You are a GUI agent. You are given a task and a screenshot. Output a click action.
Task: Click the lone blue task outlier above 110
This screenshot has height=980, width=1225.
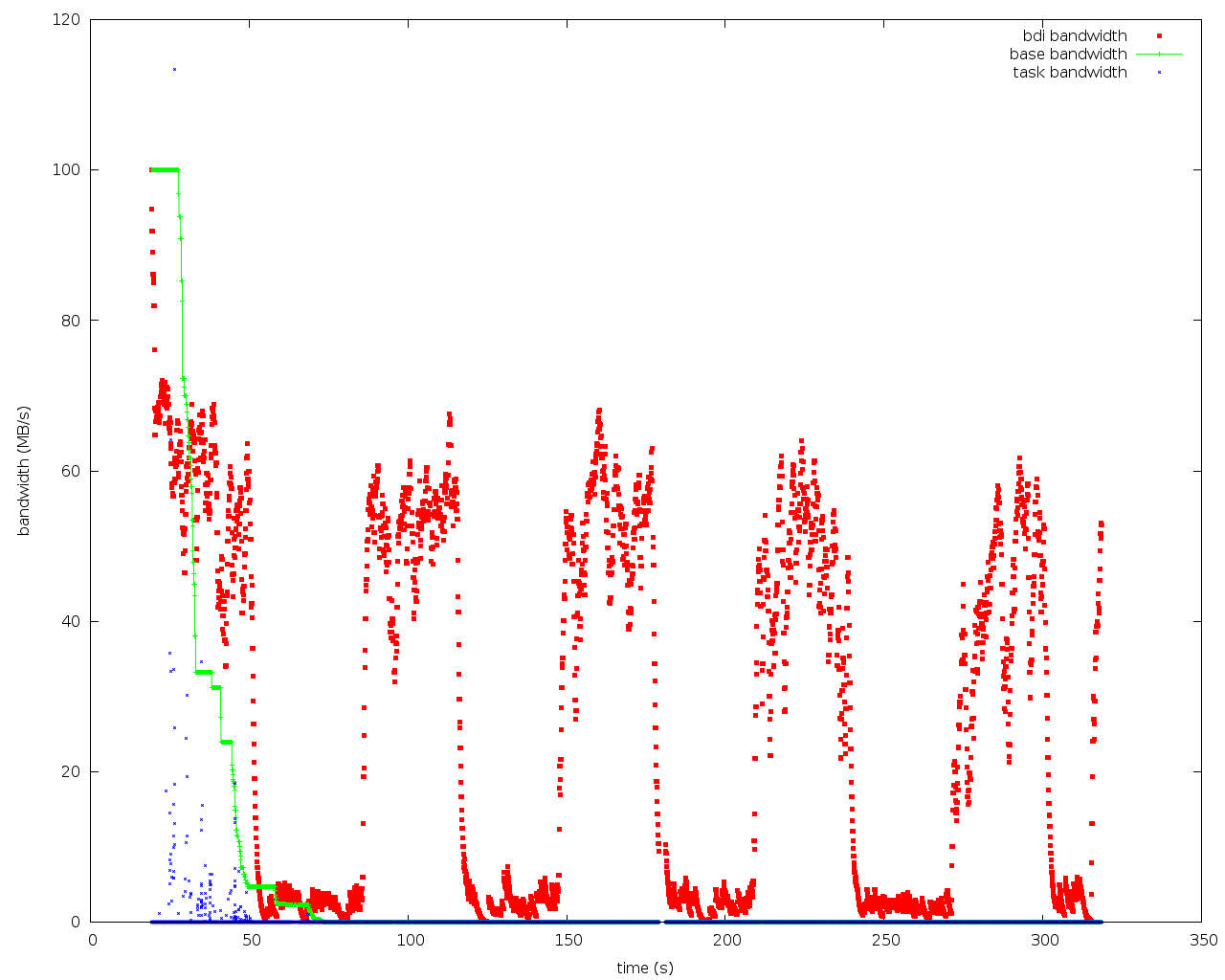click(x=174, y=69)
